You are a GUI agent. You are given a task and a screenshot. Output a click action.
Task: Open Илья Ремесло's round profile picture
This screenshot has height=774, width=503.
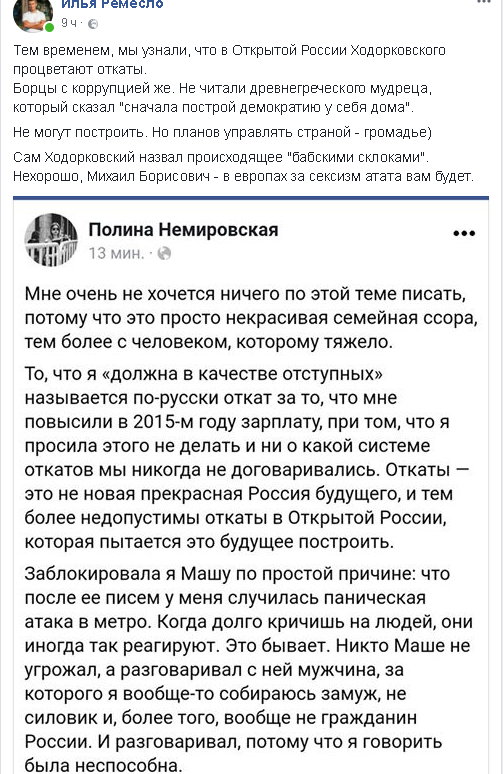point(33,15)
